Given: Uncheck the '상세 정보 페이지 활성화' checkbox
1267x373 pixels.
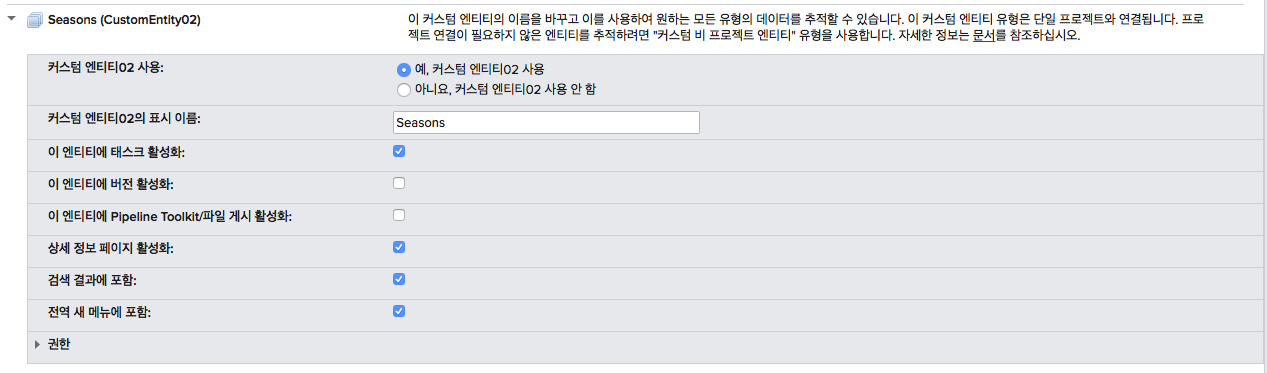Looking at the screenshot, I should pyautogui.click(x=399, y=247).
